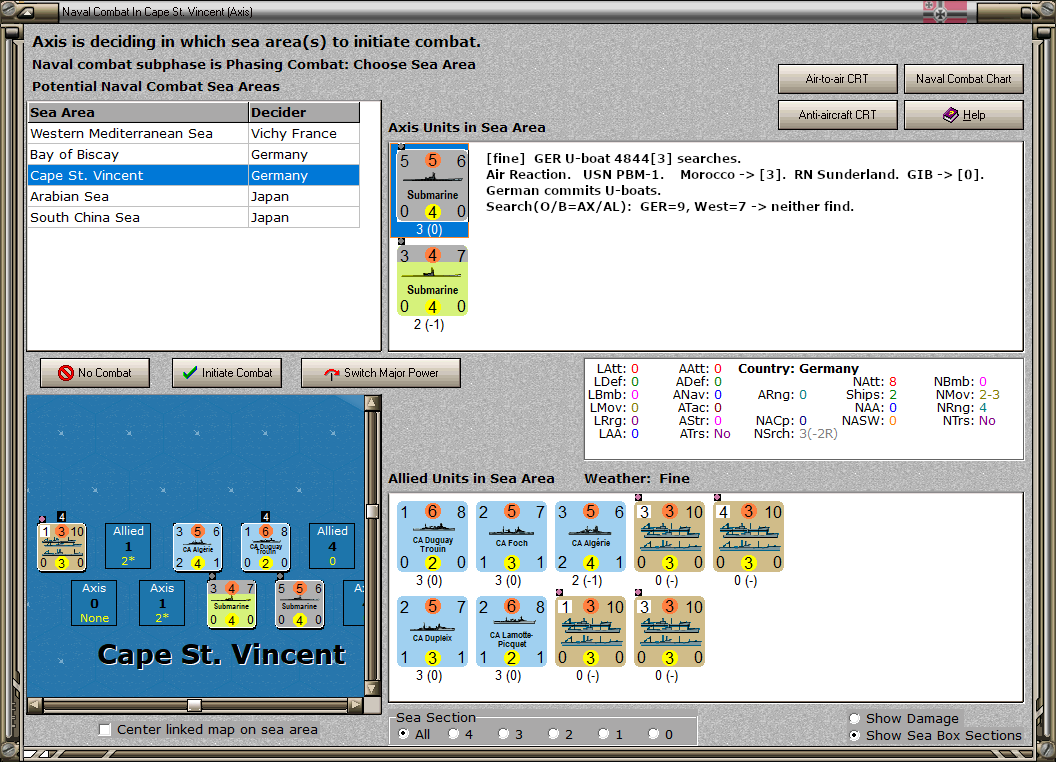The width and height of the screenshot is (1056, 762).
Task: Select Sea Section radio button 4
Action: coord(453,734)
